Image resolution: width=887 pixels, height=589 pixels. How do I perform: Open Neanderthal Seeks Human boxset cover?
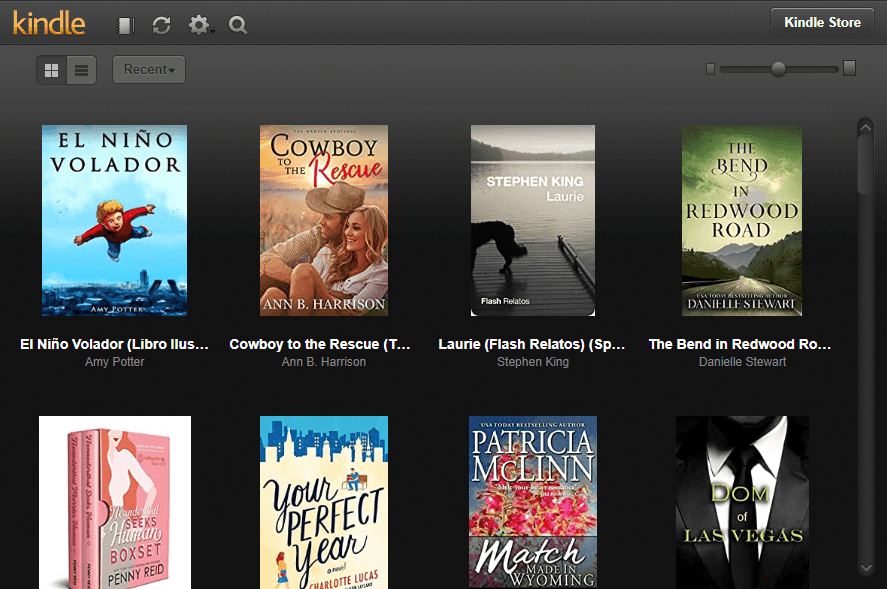[115, 502]
